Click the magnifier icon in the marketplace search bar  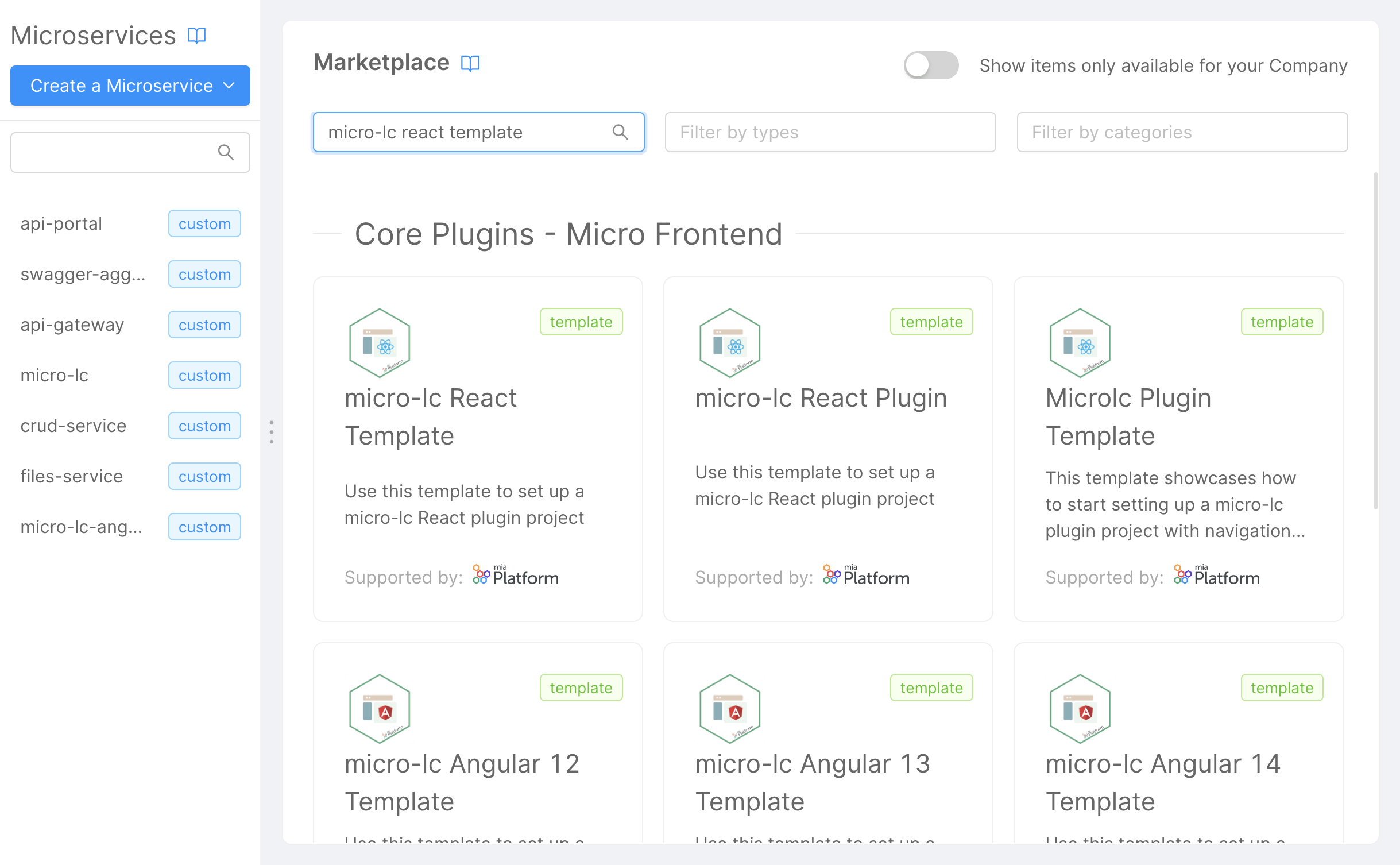[x=620, y=132]
